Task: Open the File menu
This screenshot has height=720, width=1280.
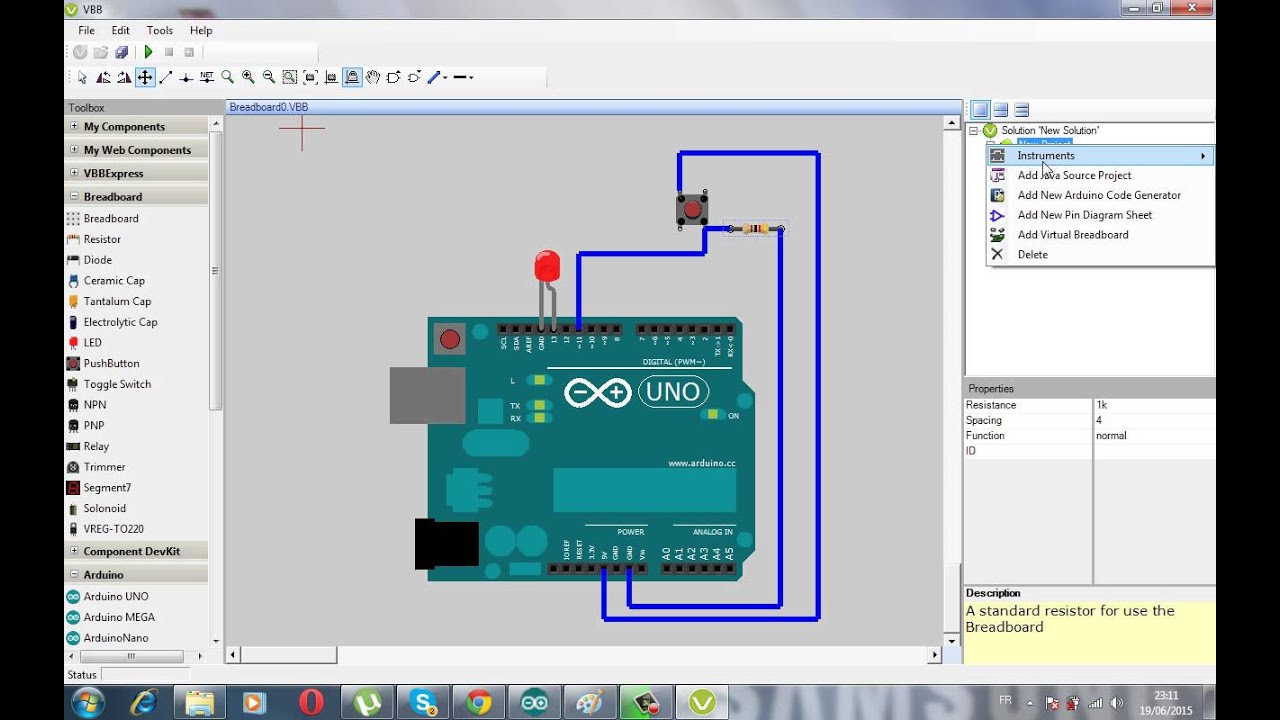Action: click(x=87, y=31)
